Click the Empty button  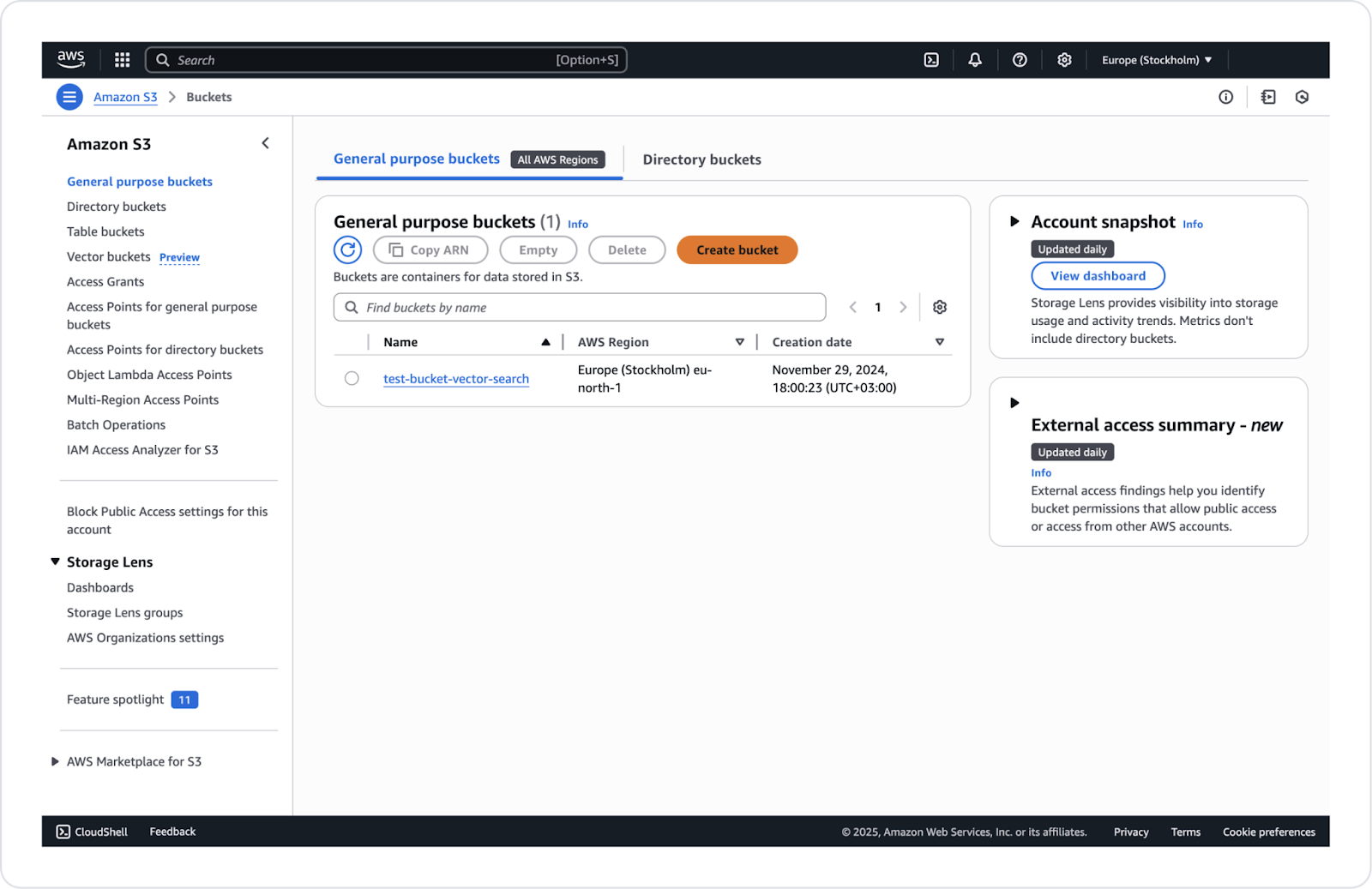pos(538,249)
